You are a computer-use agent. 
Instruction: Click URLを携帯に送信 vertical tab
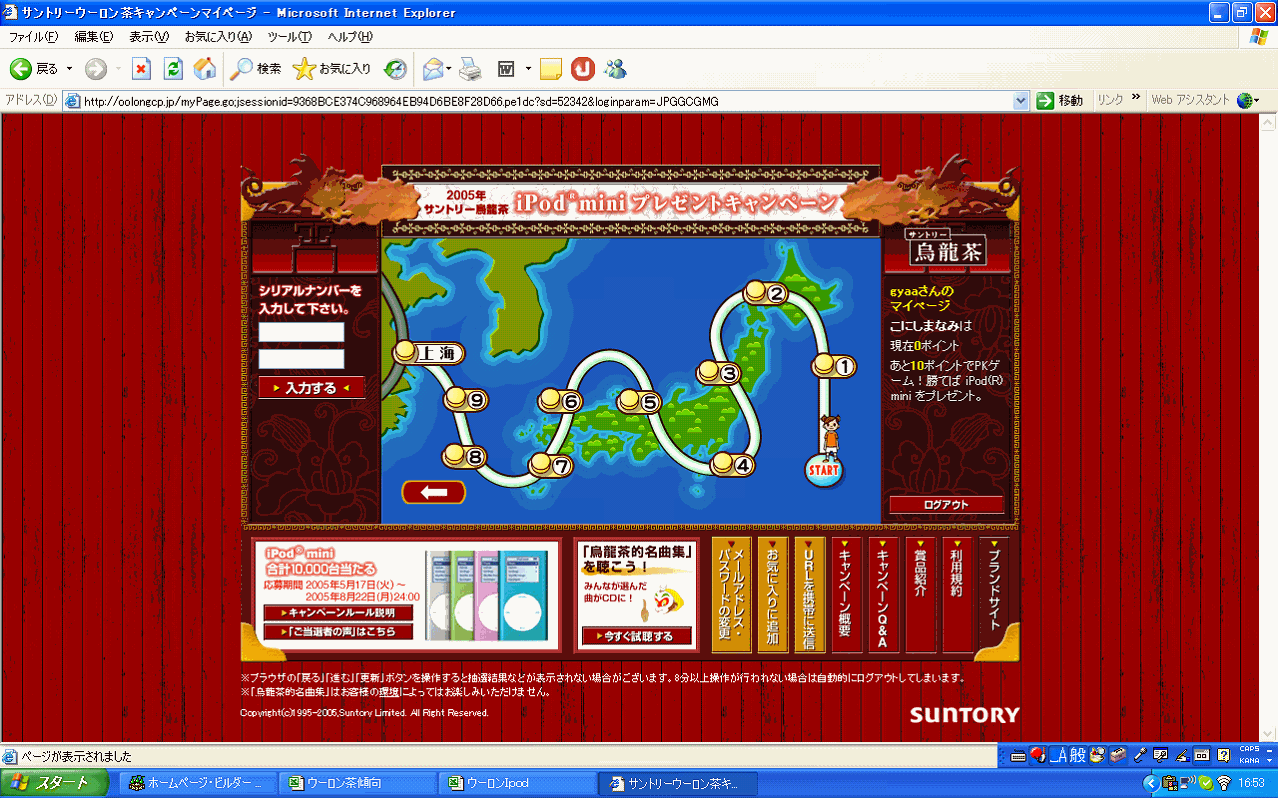(809, 595)
